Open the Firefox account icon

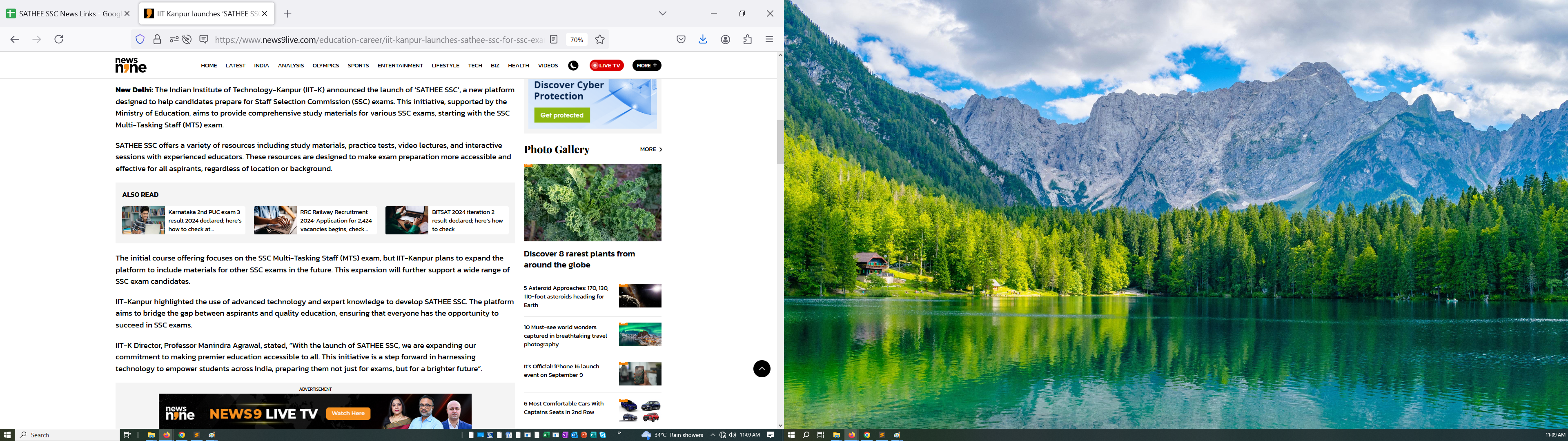point(726,40)
